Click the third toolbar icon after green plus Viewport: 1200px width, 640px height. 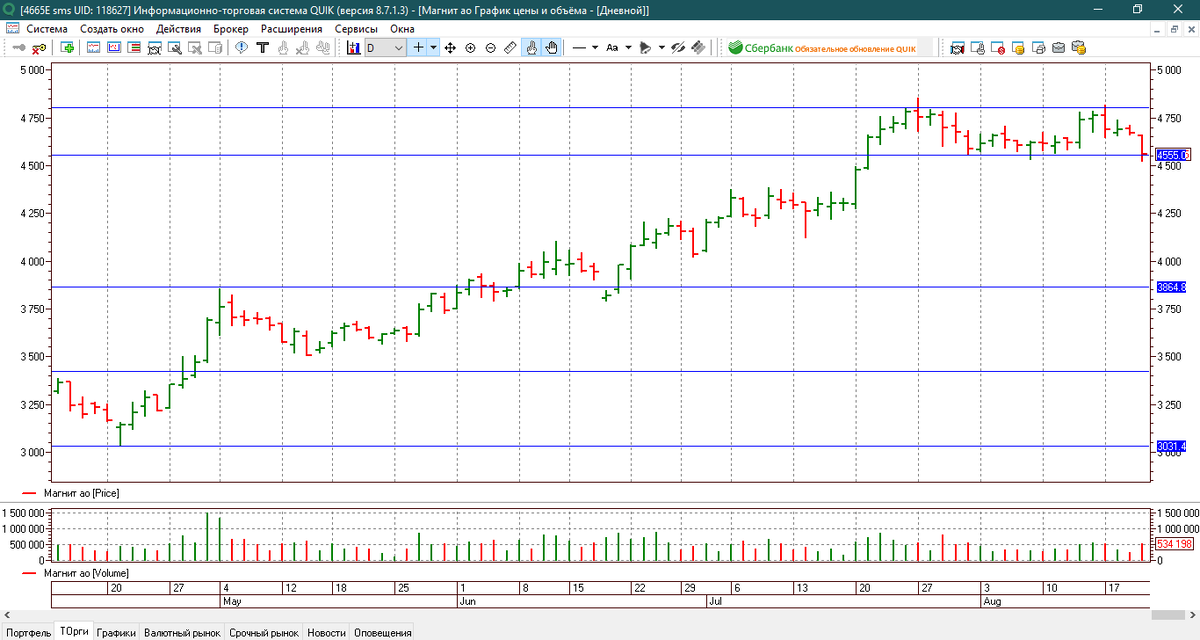pyautogui.click(x=133, y=47)
